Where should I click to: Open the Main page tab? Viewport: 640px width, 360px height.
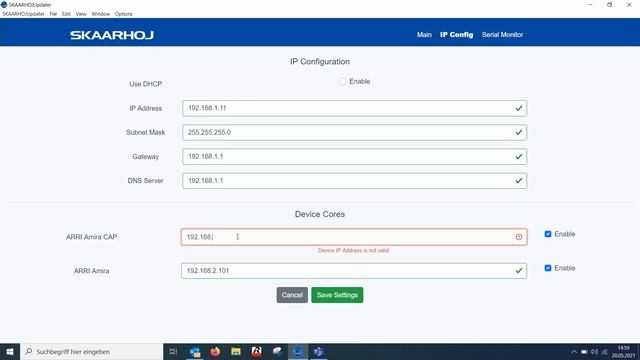[x=424, y=35]
